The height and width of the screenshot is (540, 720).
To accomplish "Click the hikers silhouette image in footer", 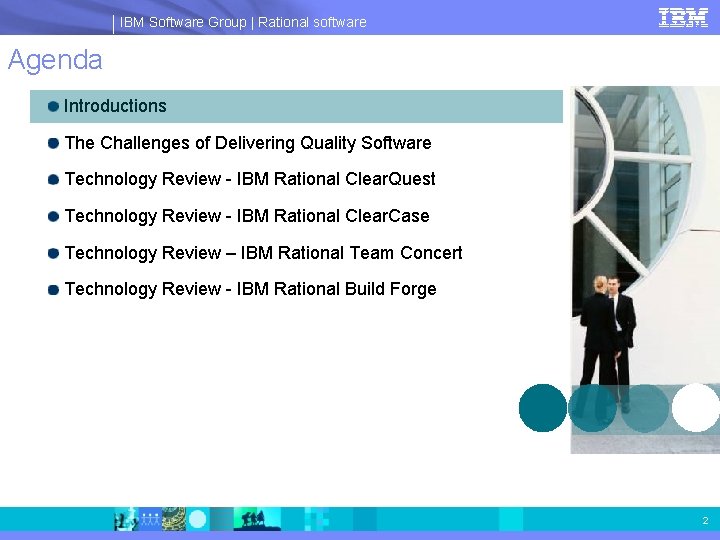I will pyautogui.click(x=257, y=519).
